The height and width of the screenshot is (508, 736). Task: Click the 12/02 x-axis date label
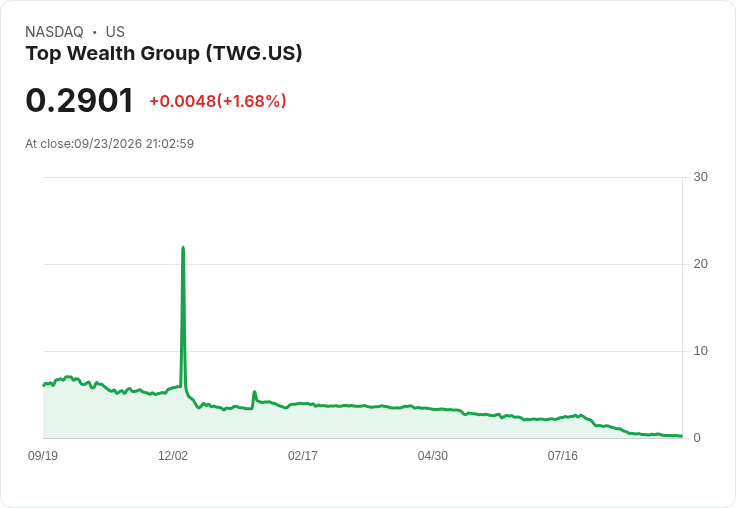173,456
